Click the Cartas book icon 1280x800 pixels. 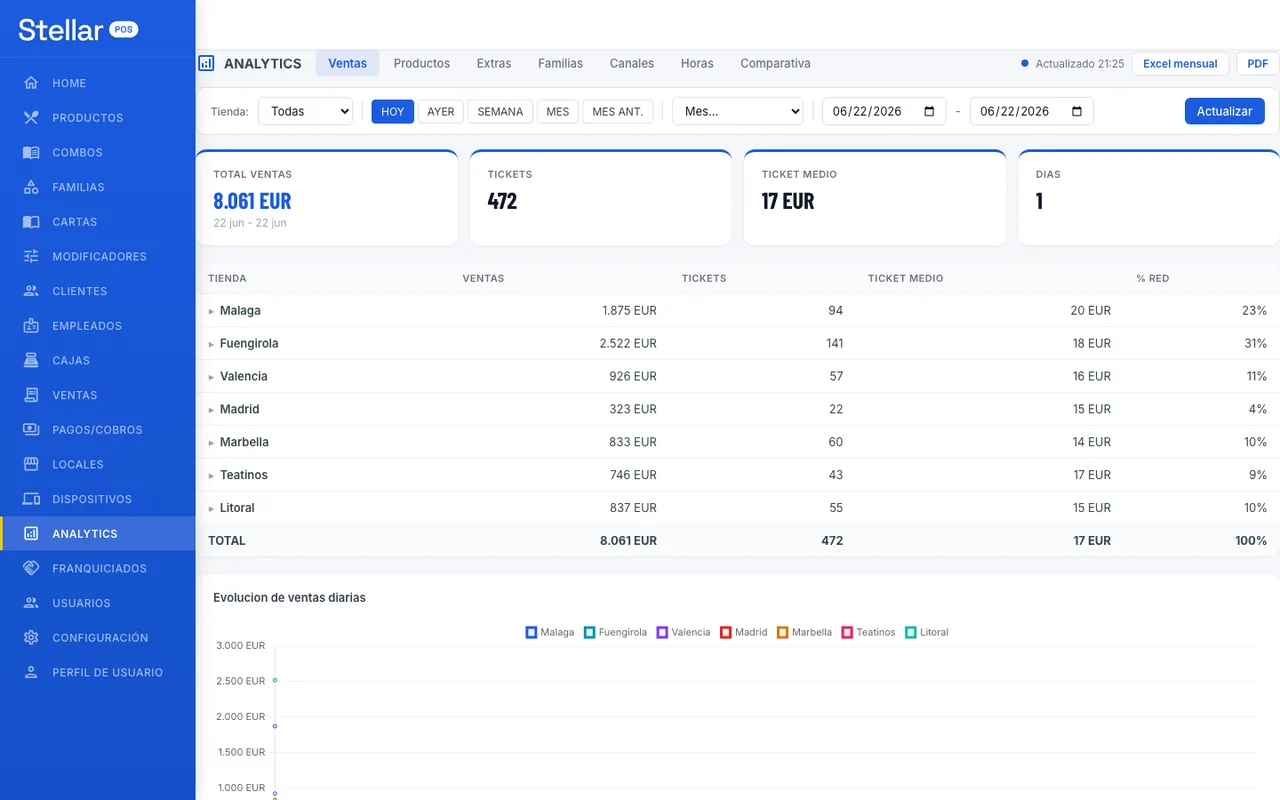pos(31,222)
